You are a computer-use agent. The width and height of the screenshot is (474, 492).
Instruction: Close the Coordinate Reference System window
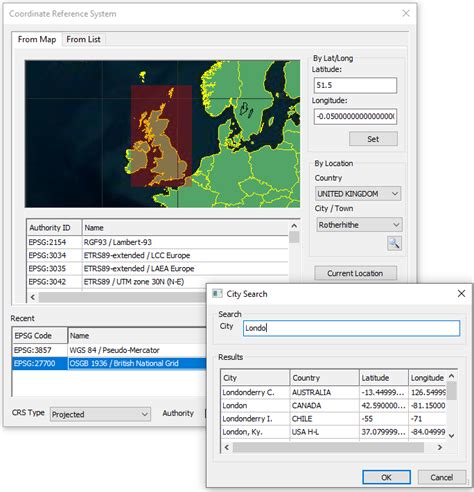click(x=406, y=14)
